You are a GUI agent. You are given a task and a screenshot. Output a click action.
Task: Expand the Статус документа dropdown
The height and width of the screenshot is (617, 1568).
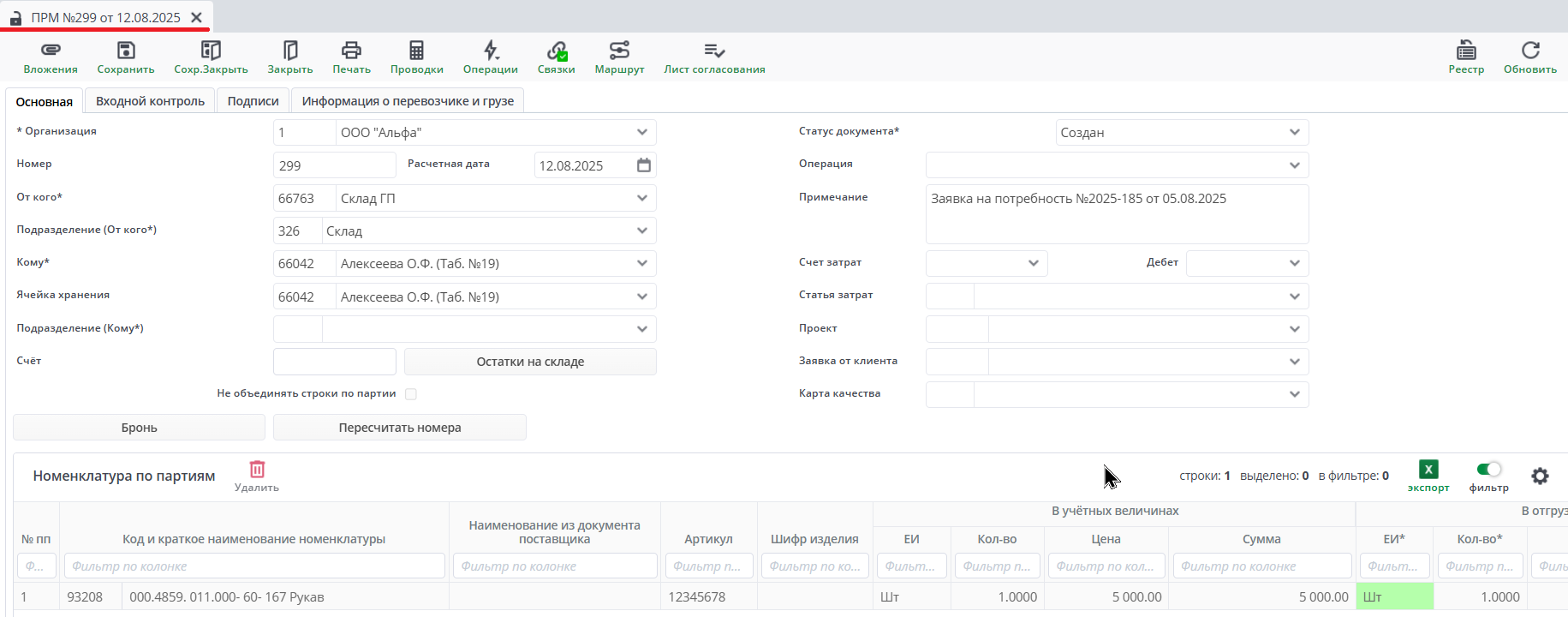1294,133
